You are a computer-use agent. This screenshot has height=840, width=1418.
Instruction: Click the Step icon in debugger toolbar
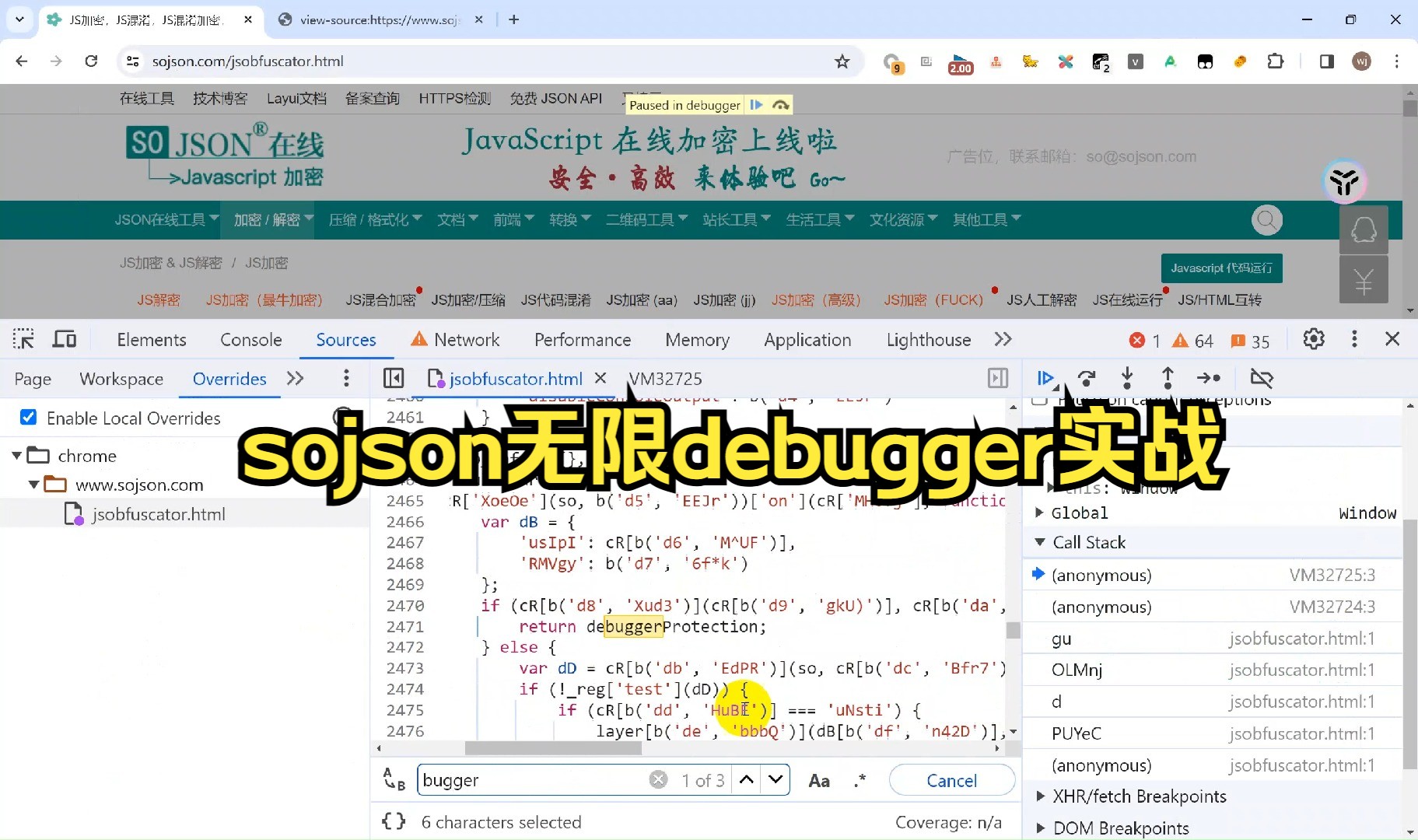[1209, 379]
